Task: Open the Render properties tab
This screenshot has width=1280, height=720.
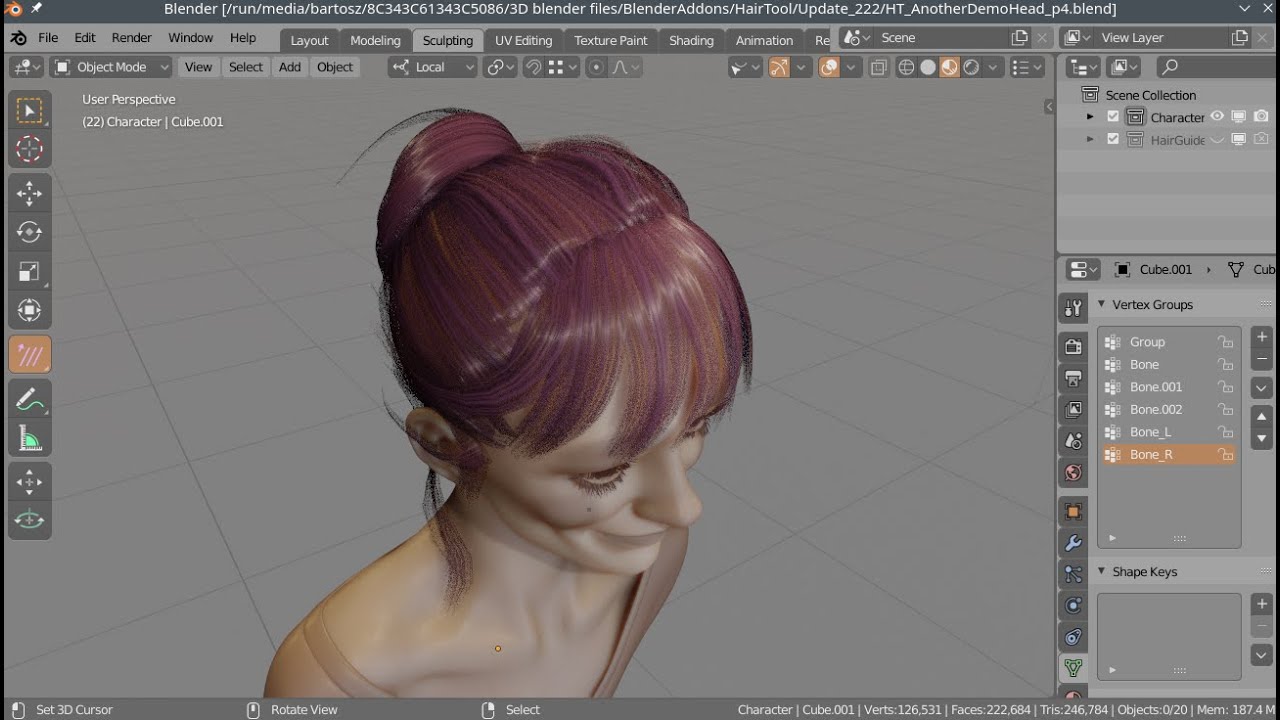Action: tap(1073, 347)
